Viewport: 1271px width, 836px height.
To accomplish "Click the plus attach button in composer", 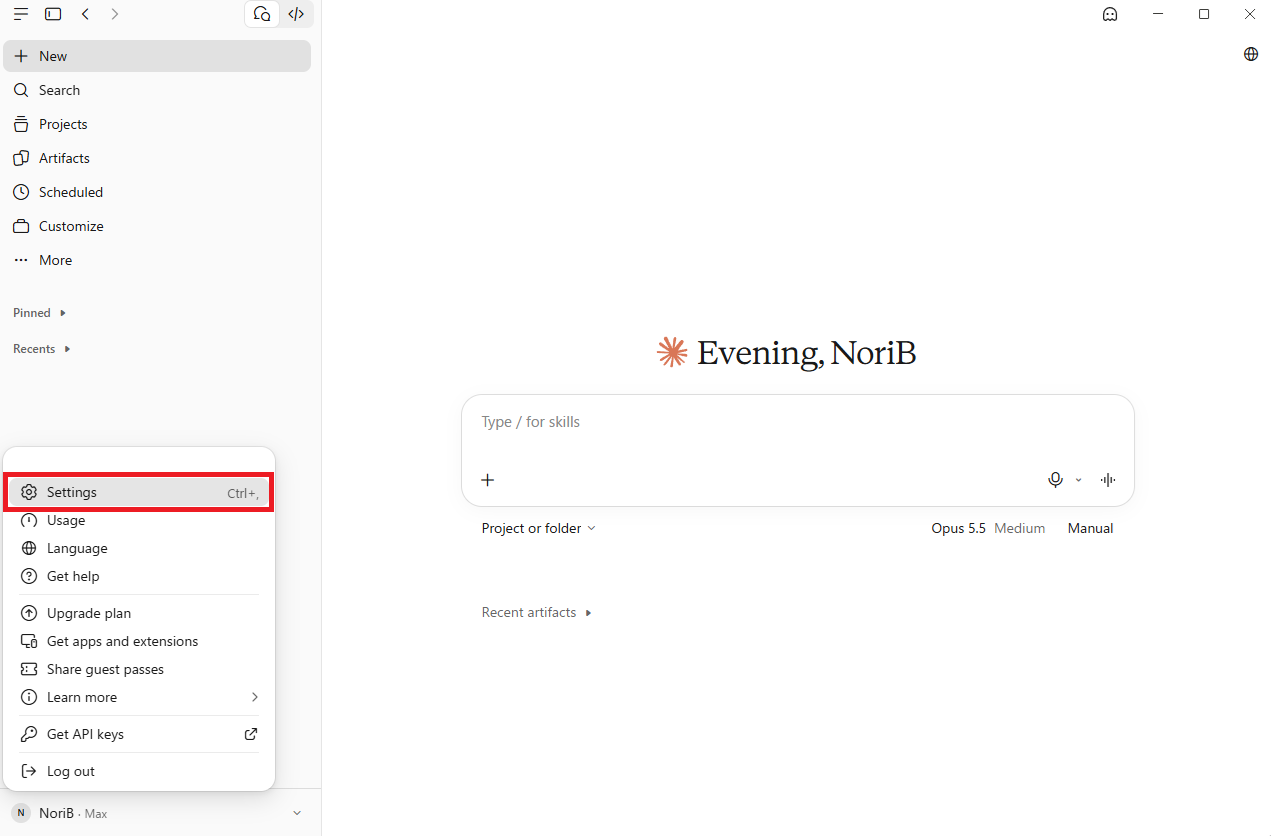I will pyautogui.click(x=488, y=480).
